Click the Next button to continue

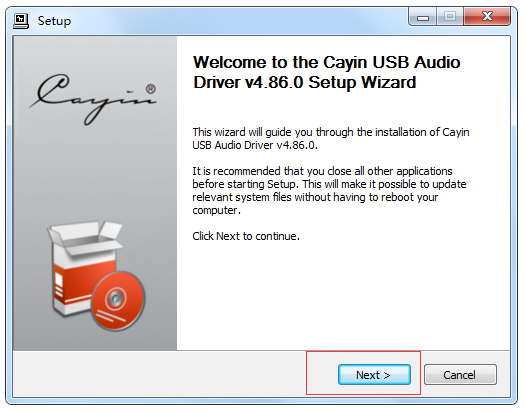pyautogui.click(x=374, y=375)
